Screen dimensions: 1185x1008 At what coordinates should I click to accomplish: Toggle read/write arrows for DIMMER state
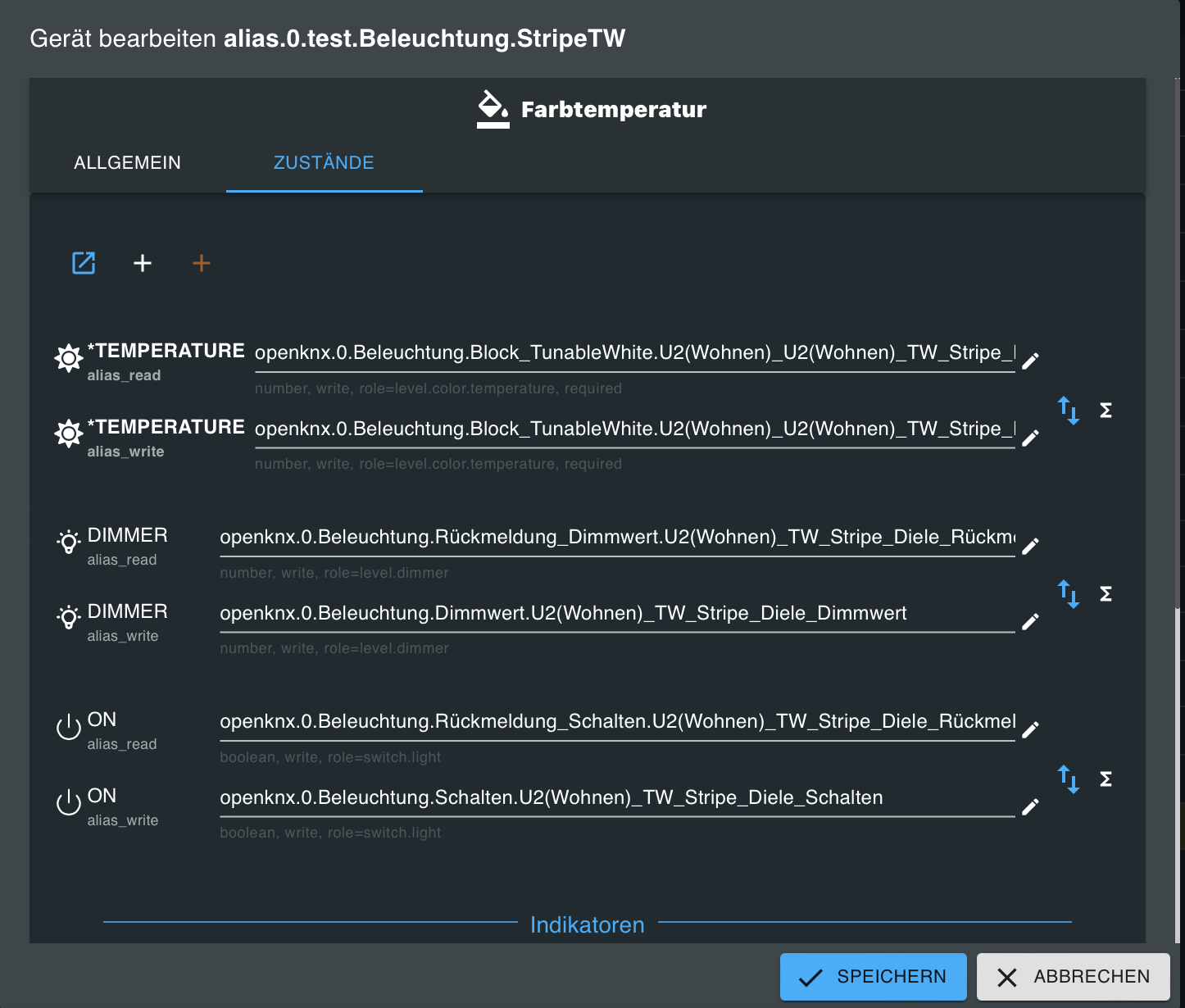click(1069, 593)
